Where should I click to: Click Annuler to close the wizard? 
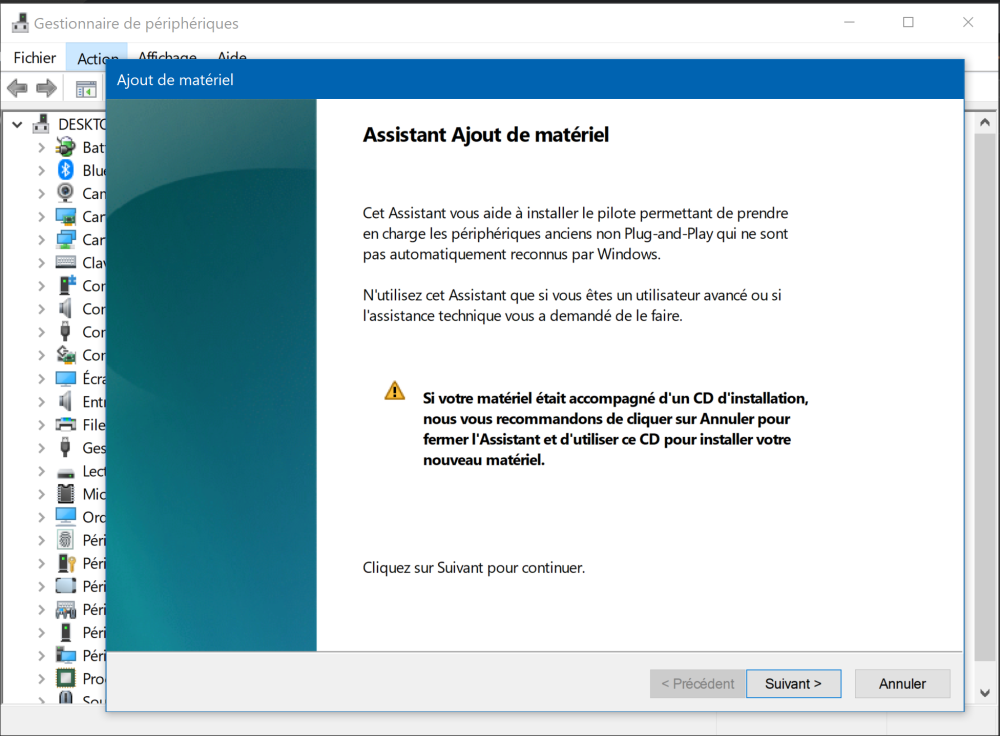pos(902,684)
